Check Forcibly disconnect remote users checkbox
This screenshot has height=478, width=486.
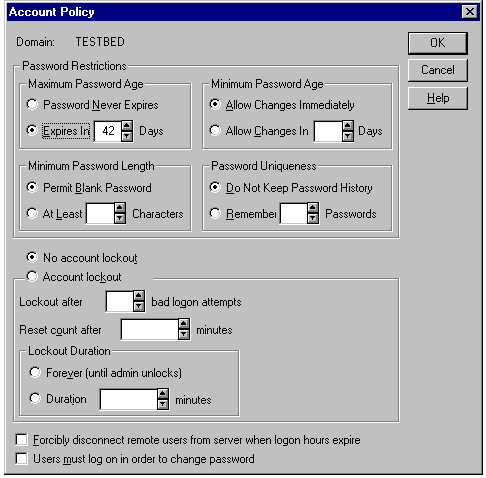point(22,439)
